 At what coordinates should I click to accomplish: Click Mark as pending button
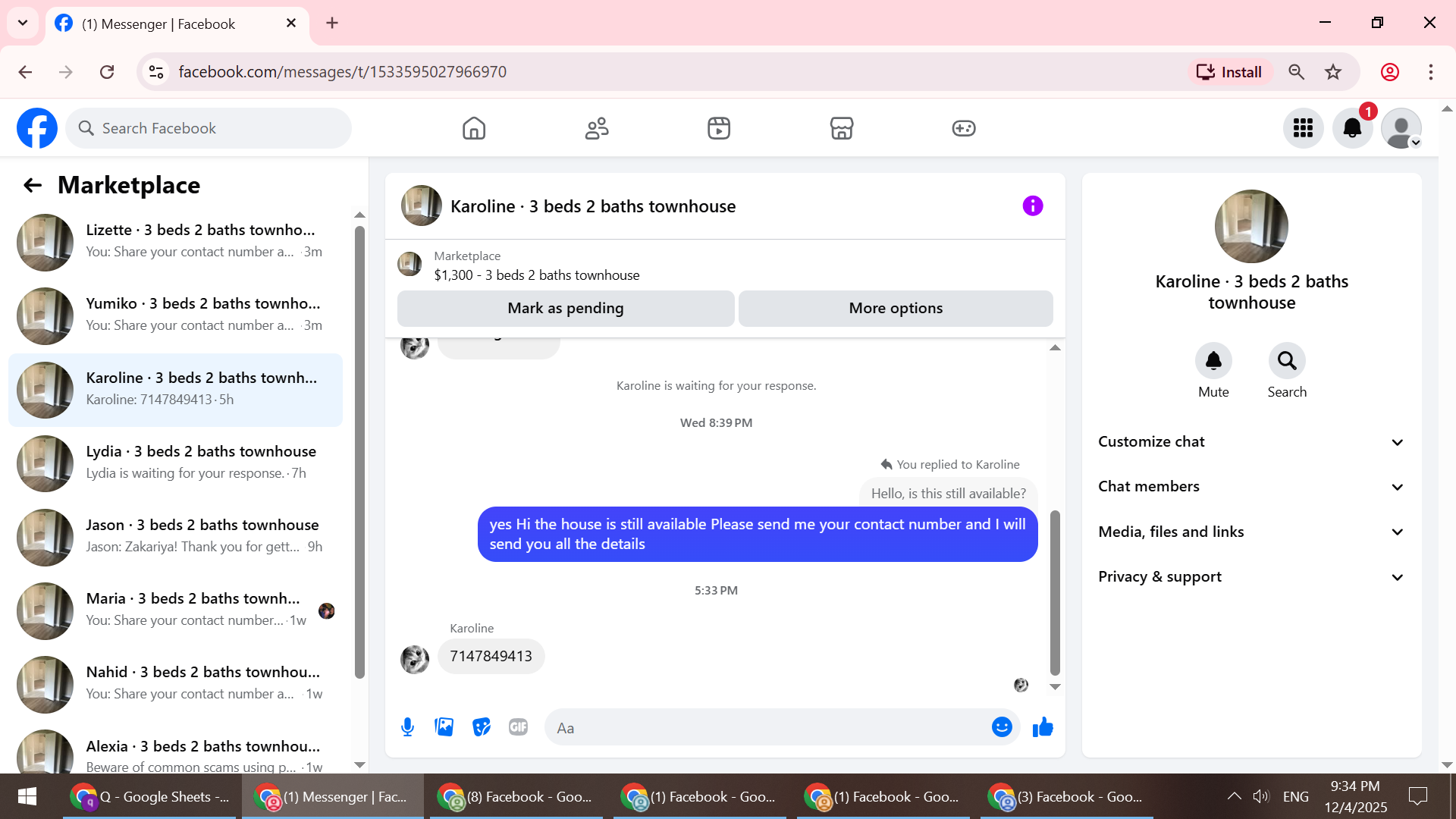[566, 309]
